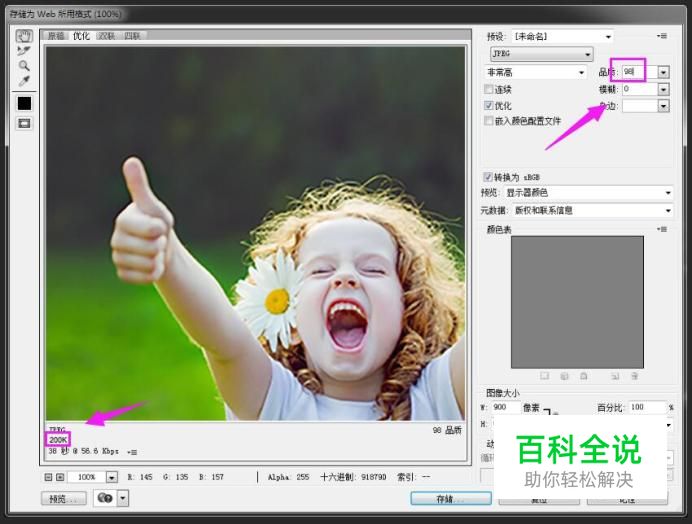Open the JPEG file format dropdown
Image resolution: width=692 pixels, height=524 pixels.
pos(542,54)
